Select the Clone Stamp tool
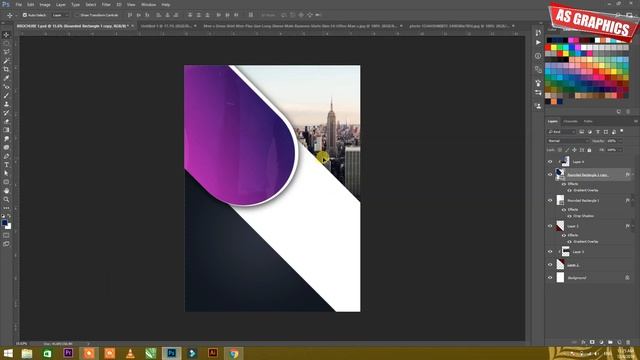Viewport: 640px width, 360px height. click(x=6, y=104)
